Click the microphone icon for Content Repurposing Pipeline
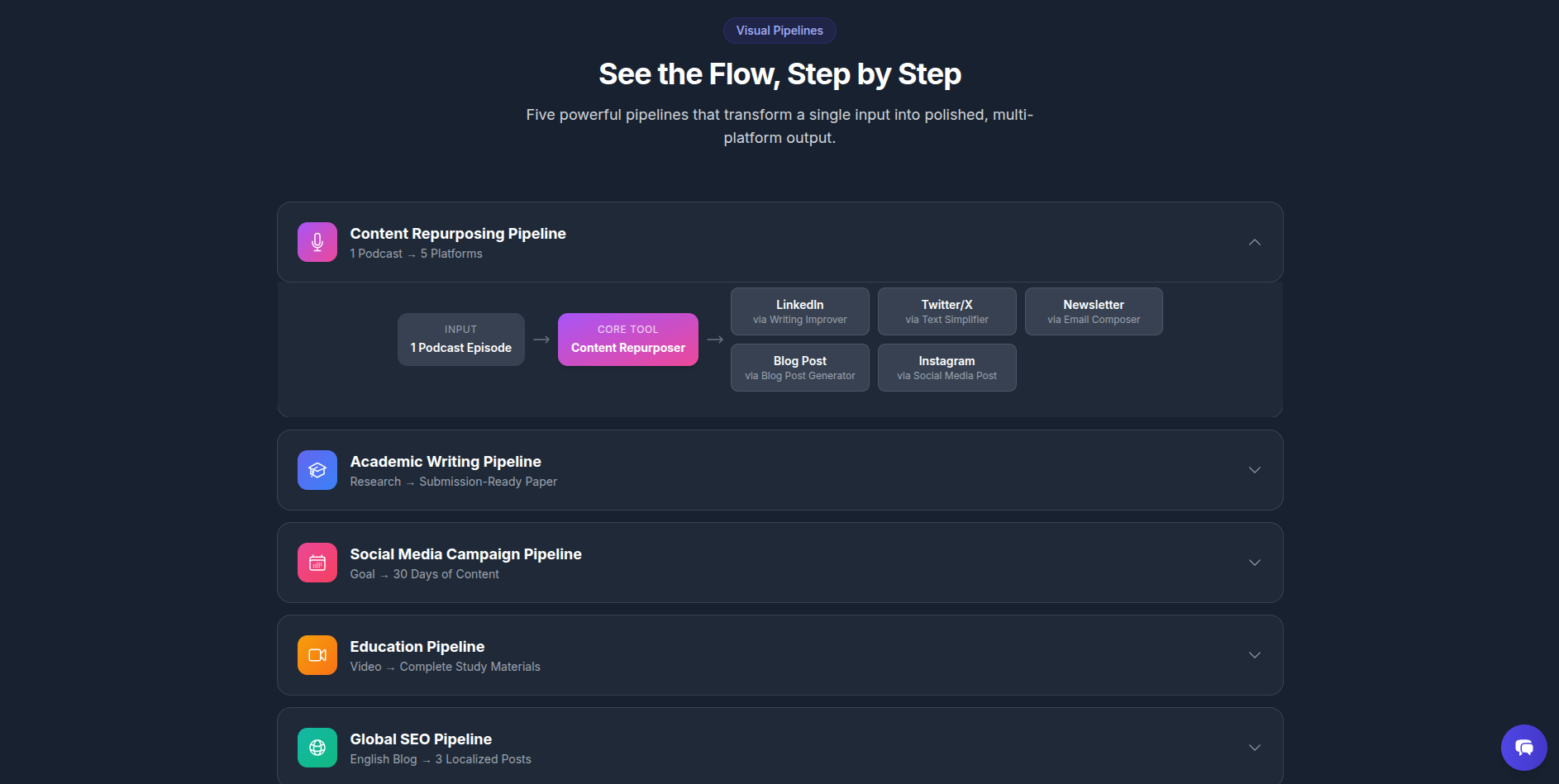Image resolution: width=1559 pixels, height=784 pixels. pyautogui.click(x=317, y=242)
